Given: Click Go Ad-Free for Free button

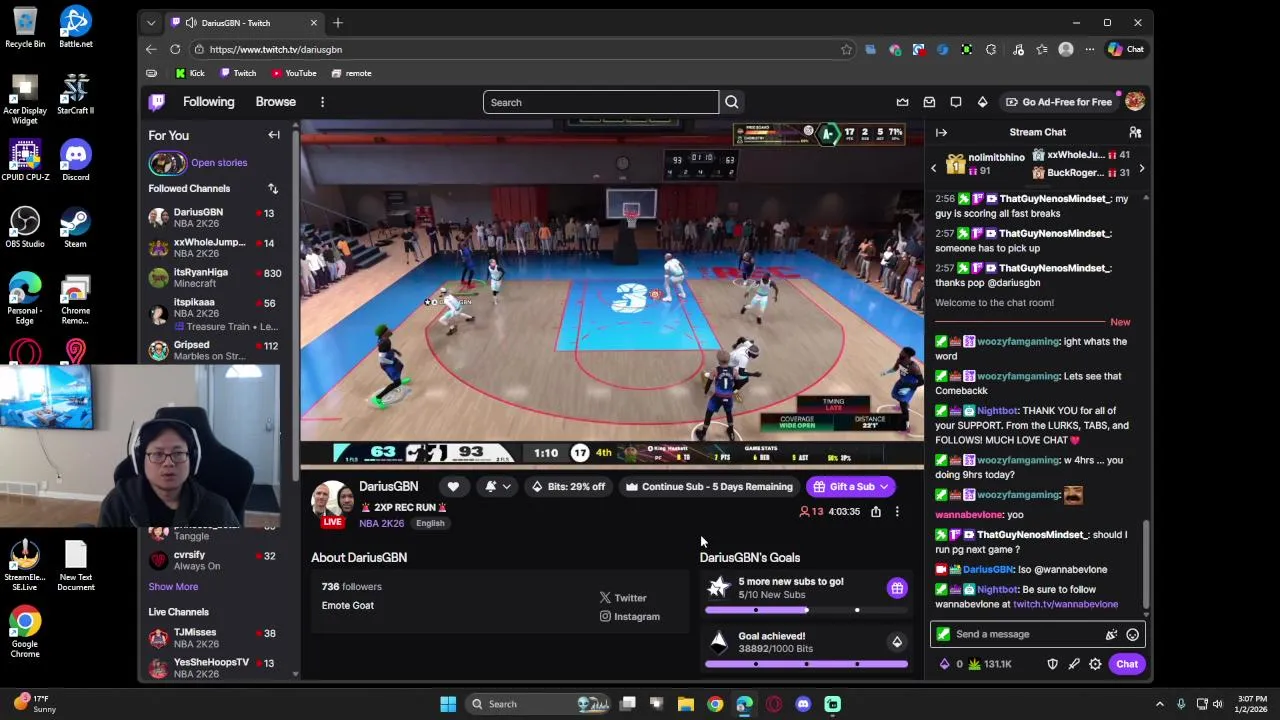Looking at the screenshot, I should click(1059, 102).
